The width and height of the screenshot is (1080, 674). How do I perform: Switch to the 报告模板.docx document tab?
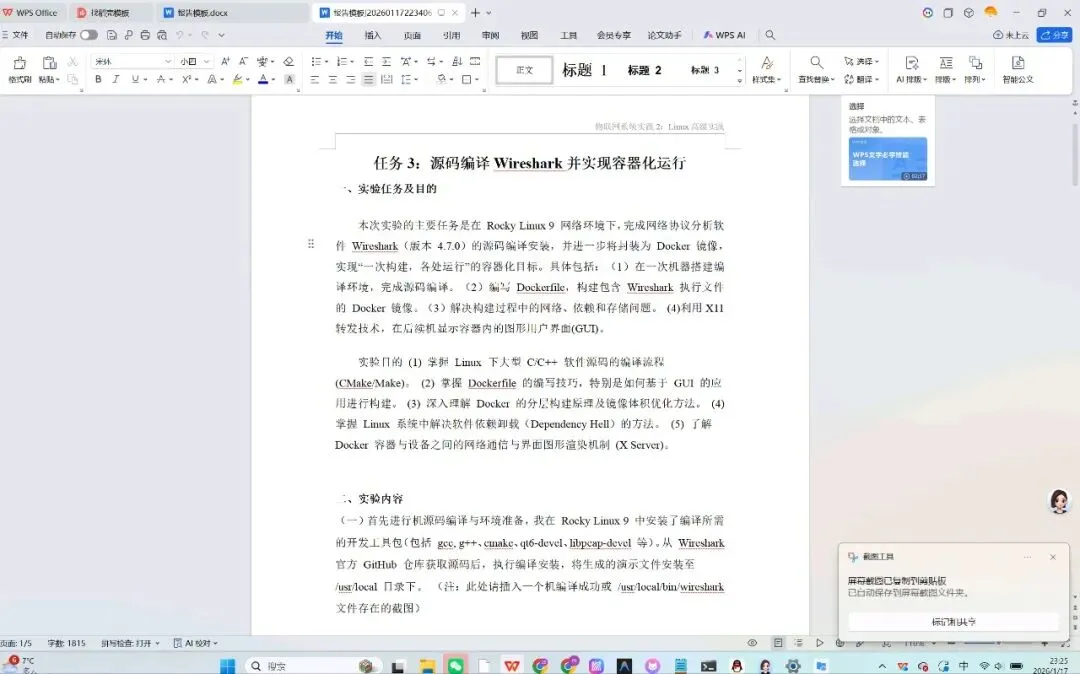[x=231, y=12]
